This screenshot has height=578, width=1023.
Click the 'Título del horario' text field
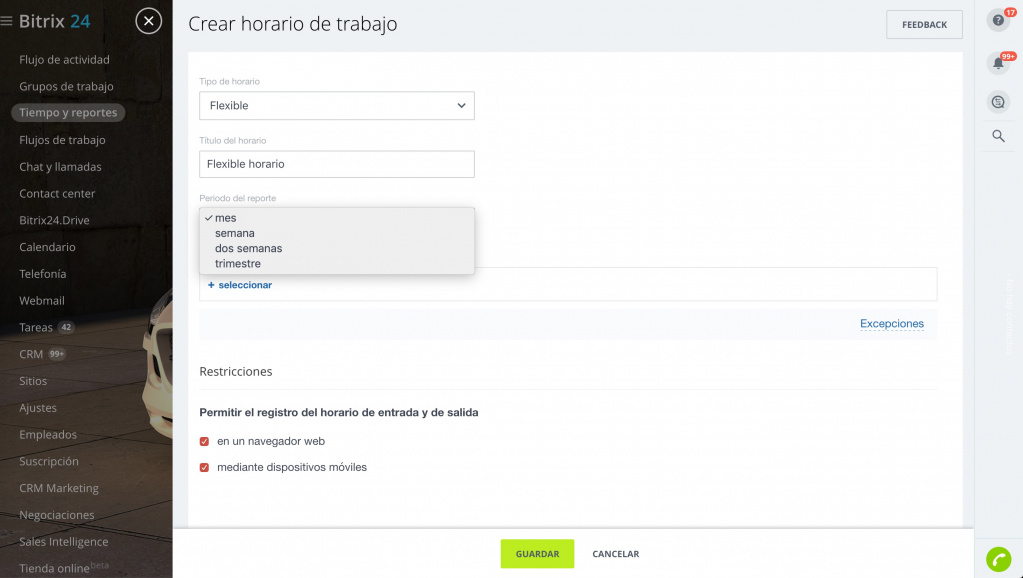click(x=336, y=164)
